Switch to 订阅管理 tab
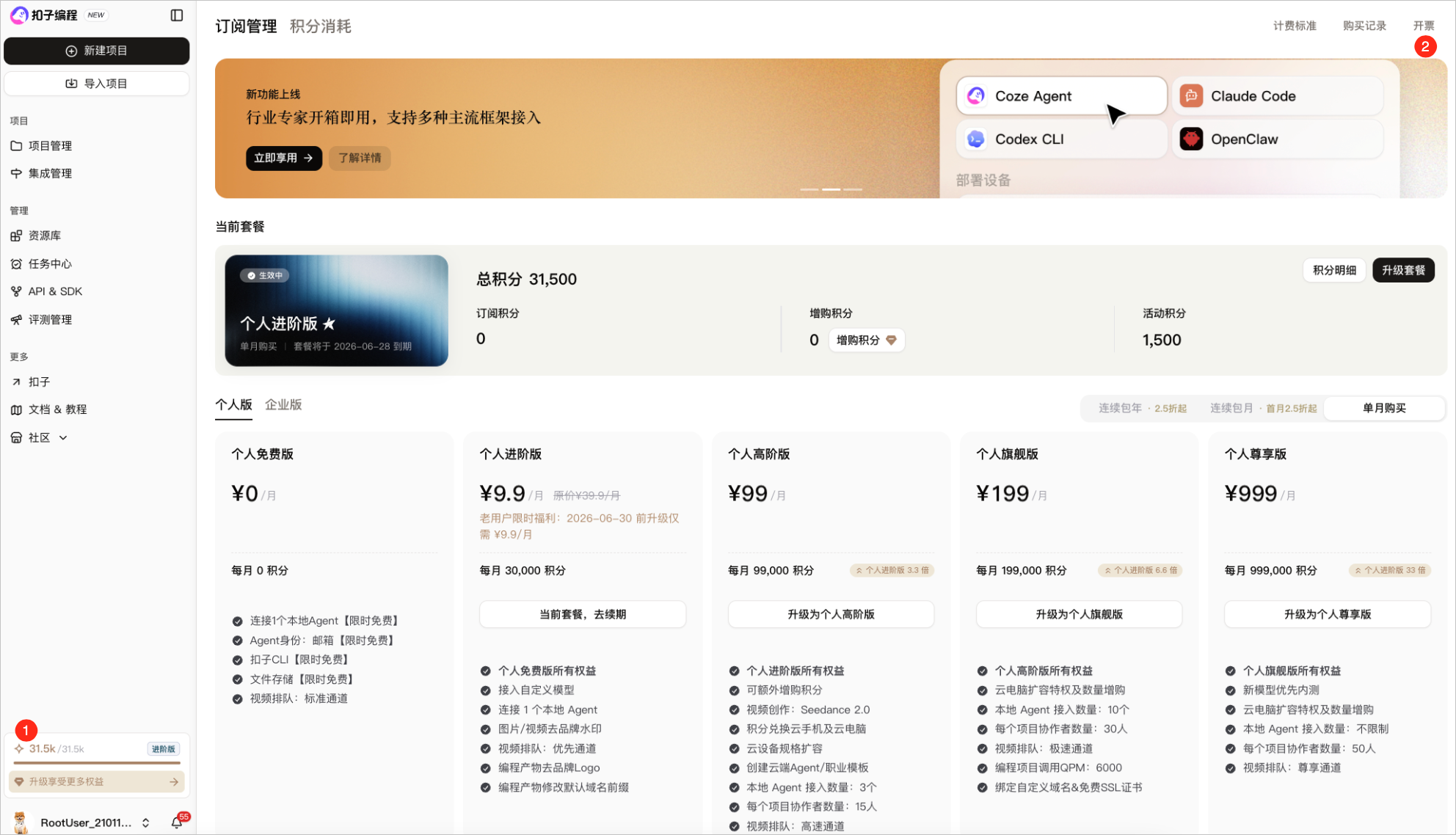The image size is (1456, 835). pyautogui.click(x=246, y=26)
